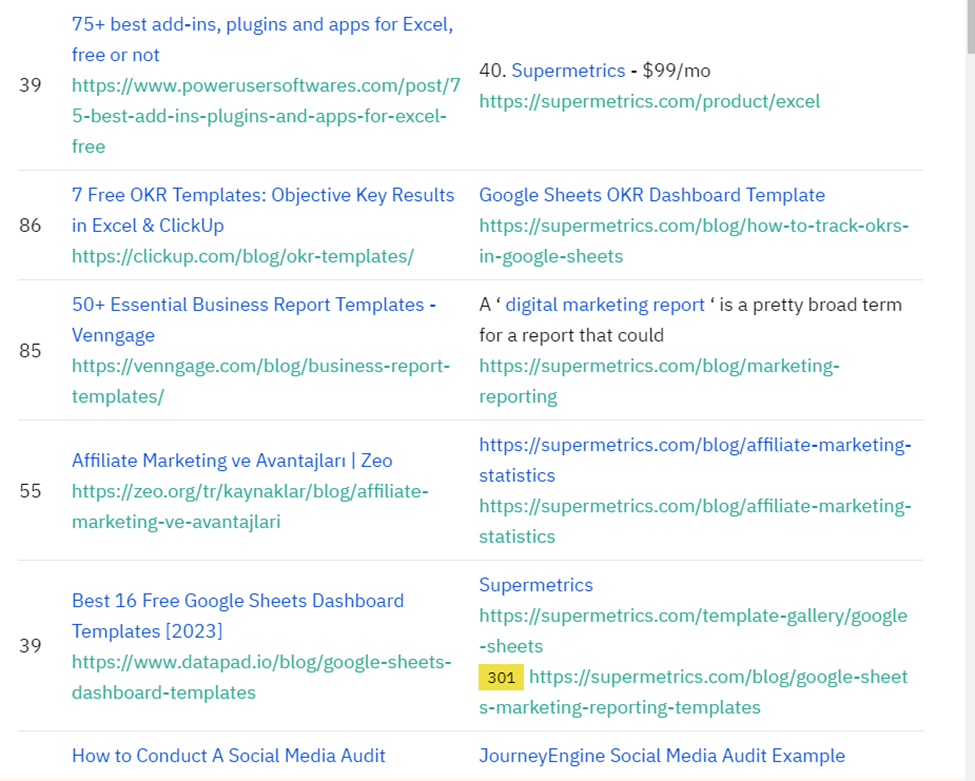Select the value 85 in the Venngage row

[30, 350]
